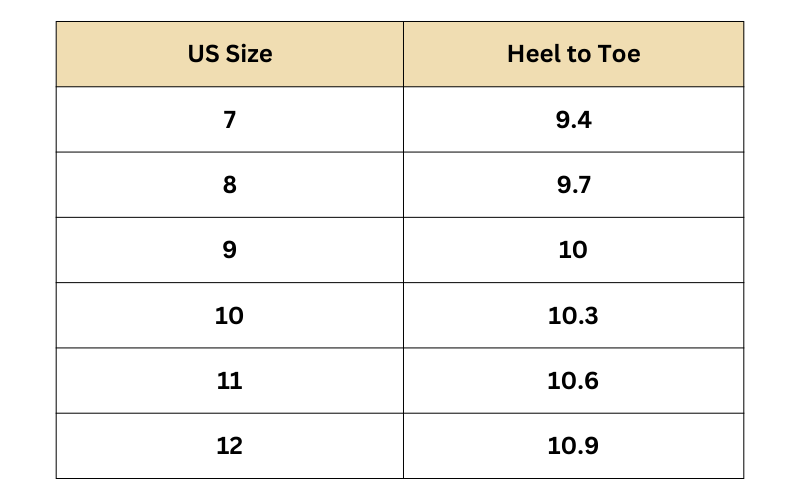Screen dimensions: 800x500
Task: Select the US size 11 cell
Action: pos(230,381)
